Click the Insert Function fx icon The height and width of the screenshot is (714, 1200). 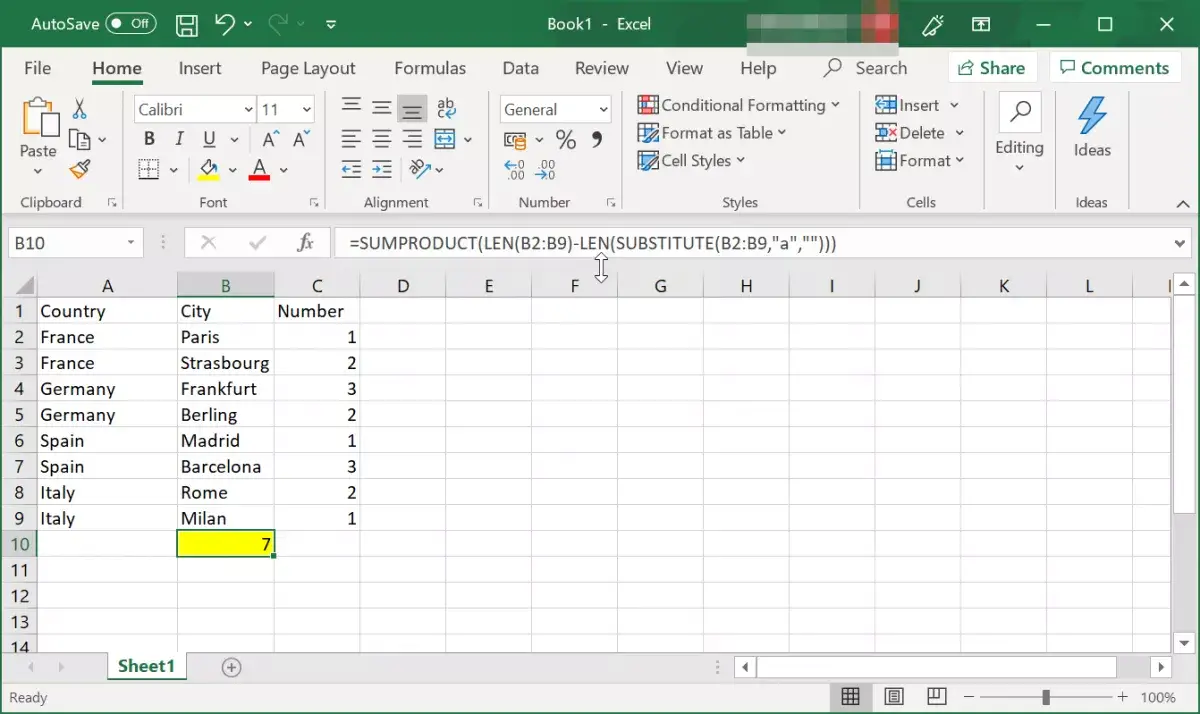point(305,243)
